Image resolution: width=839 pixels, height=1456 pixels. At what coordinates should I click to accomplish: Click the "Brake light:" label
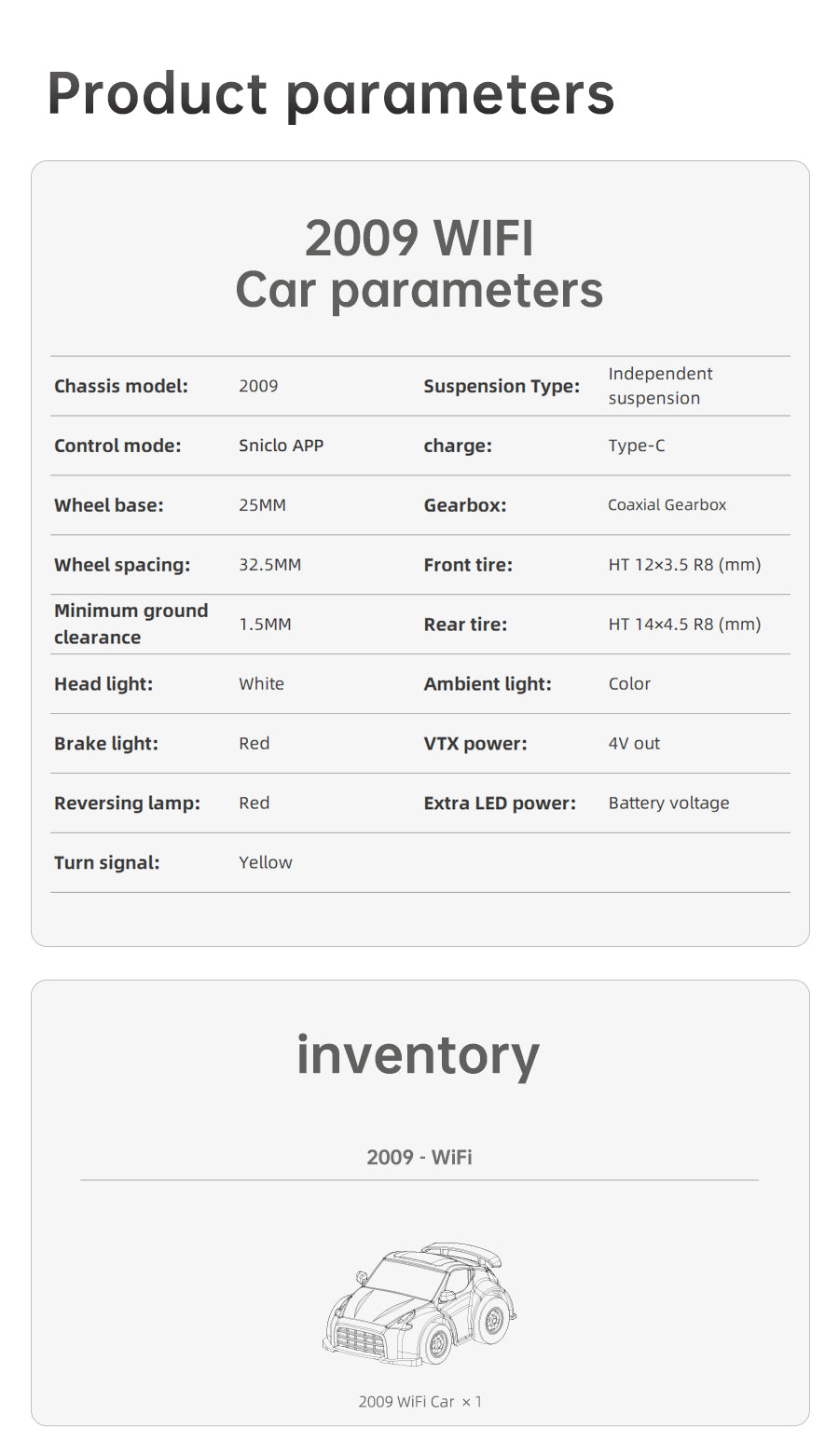pyautogui.click(x=106, y=744)
